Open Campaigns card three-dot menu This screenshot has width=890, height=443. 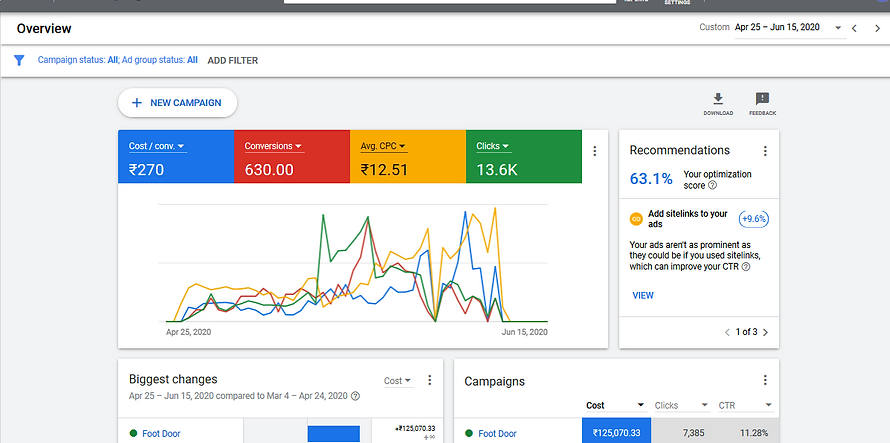coord(765,380)
